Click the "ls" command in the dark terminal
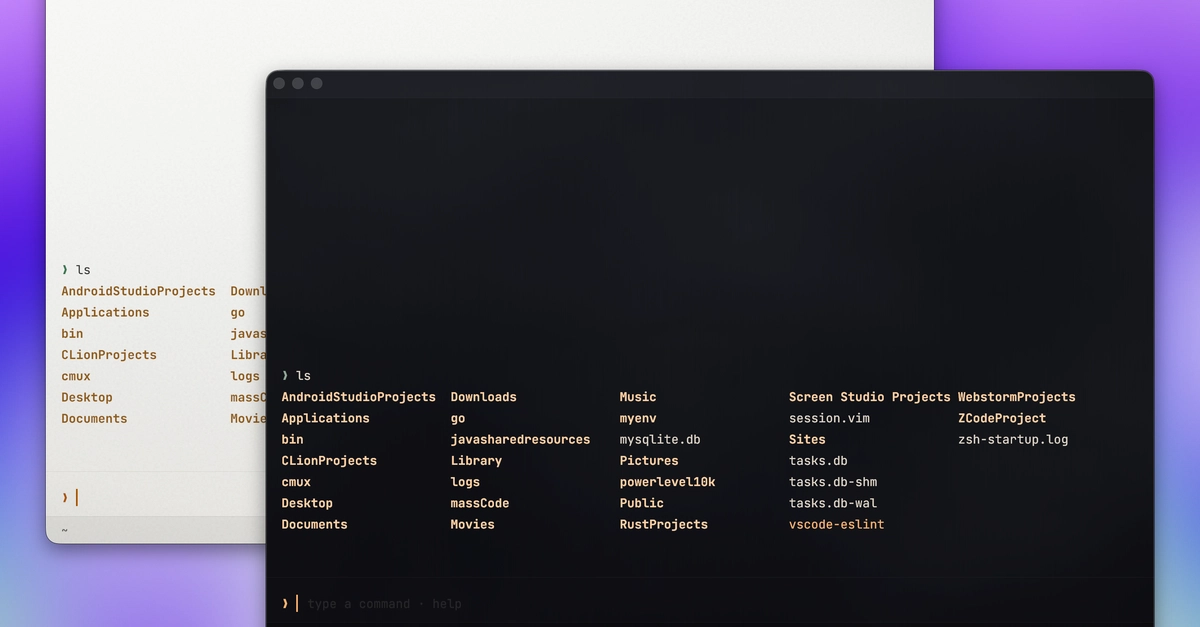 click(x=303, y=376)
